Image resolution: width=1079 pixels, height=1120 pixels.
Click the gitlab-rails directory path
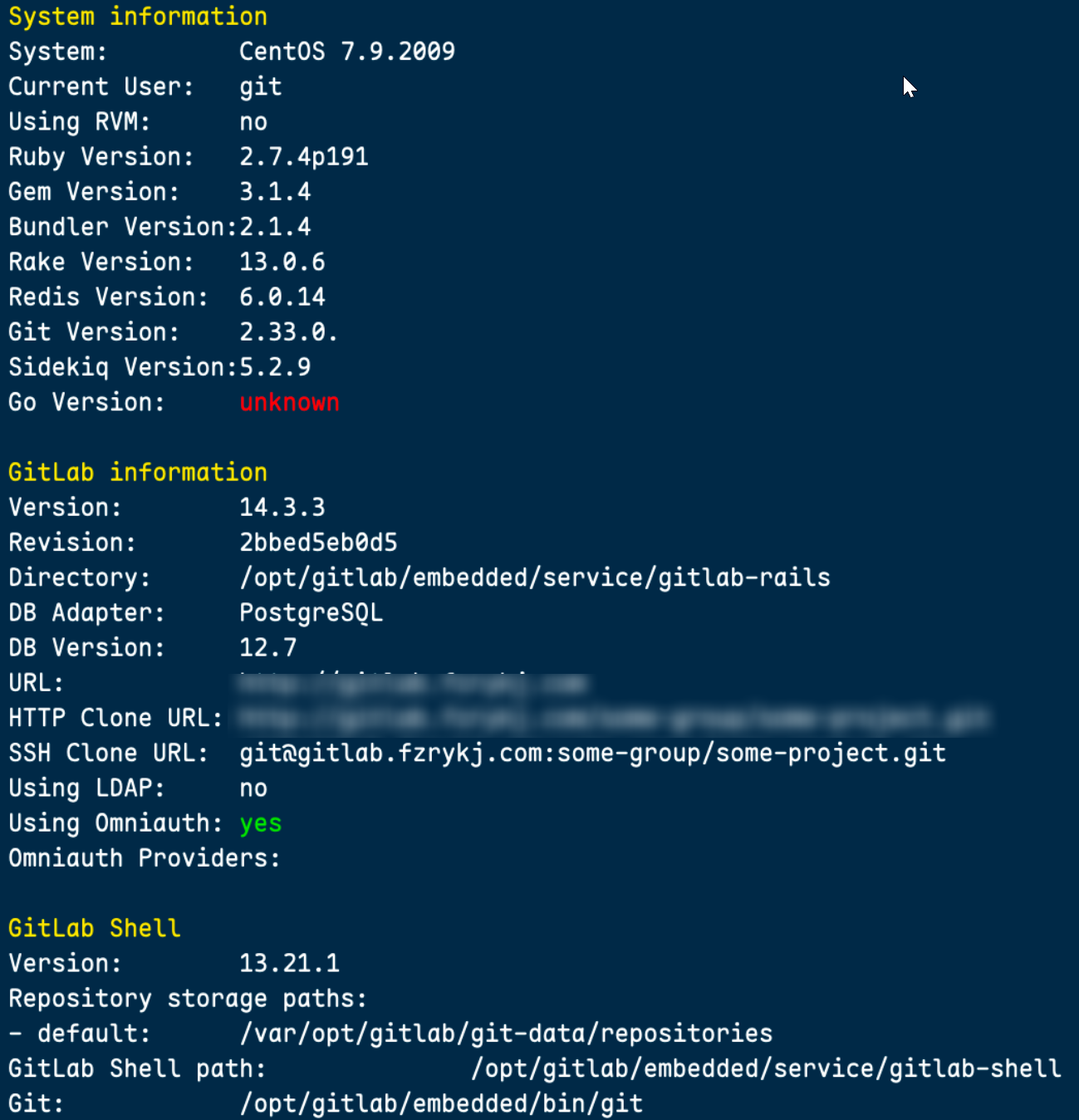coord(535,577)
